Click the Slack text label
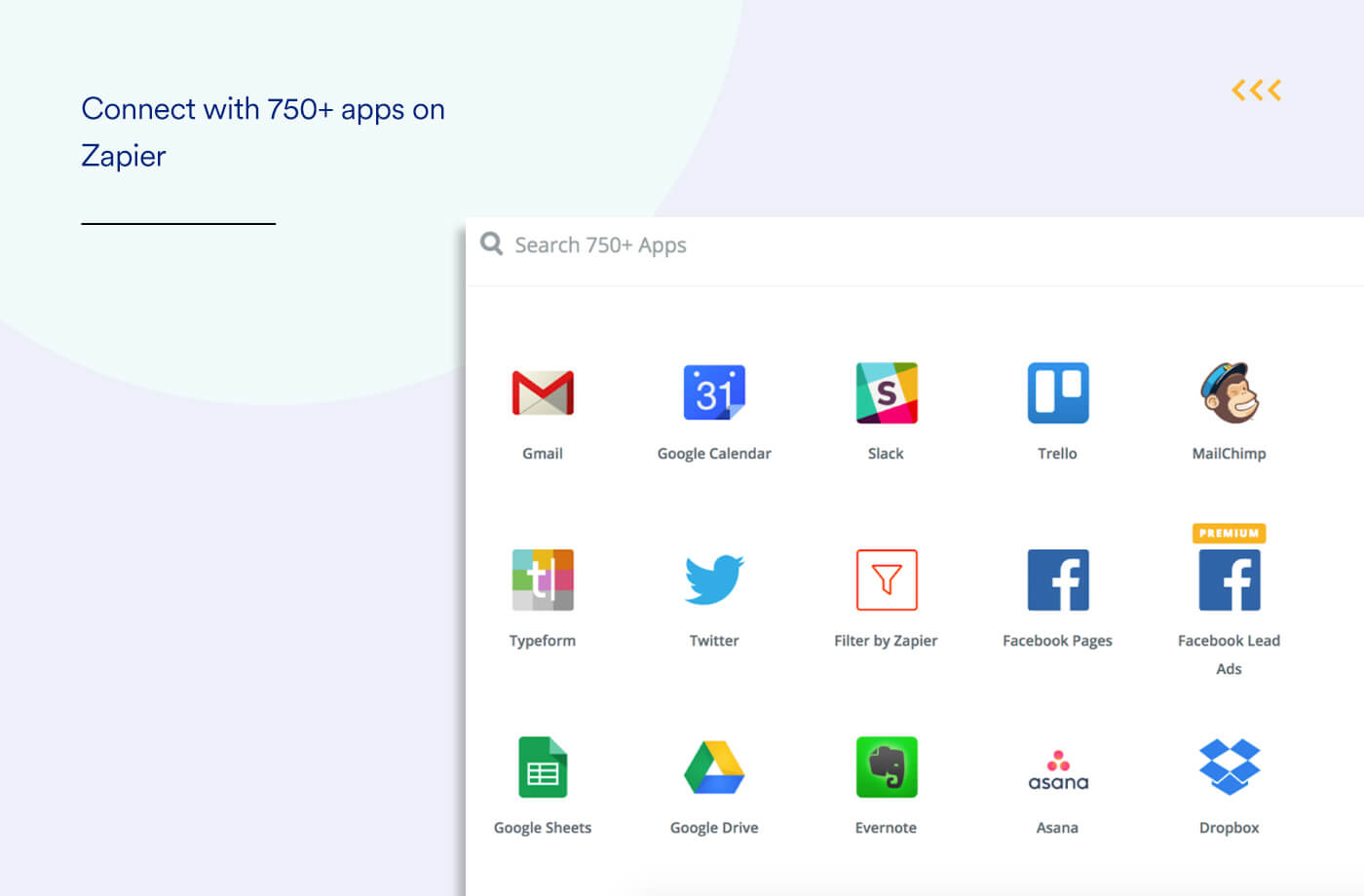 point(886,454)
